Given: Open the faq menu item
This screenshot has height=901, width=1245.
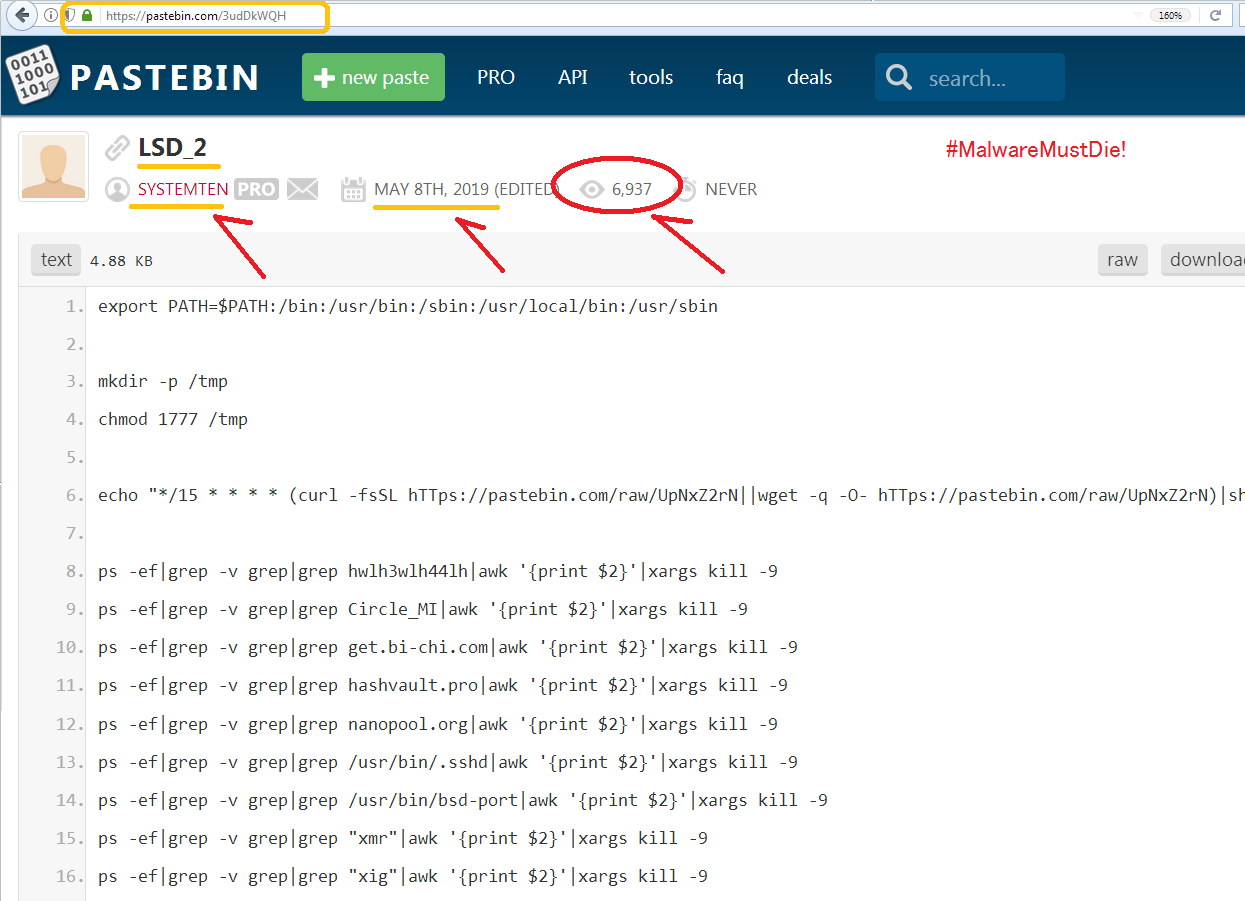Looking at the screenshot, I should [730, 77].
